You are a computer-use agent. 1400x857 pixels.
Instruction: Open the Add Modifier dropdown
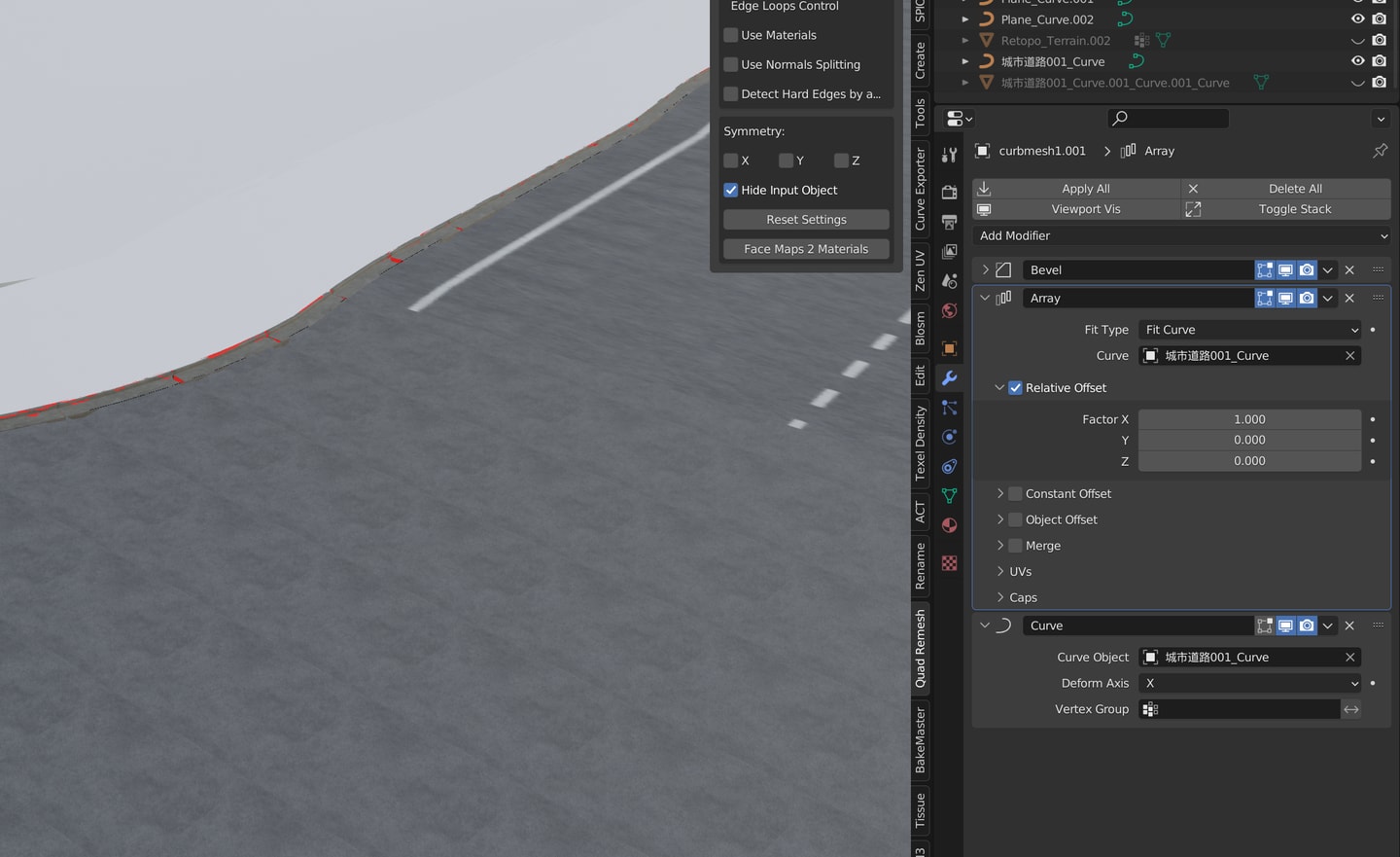coord(1181,235)
